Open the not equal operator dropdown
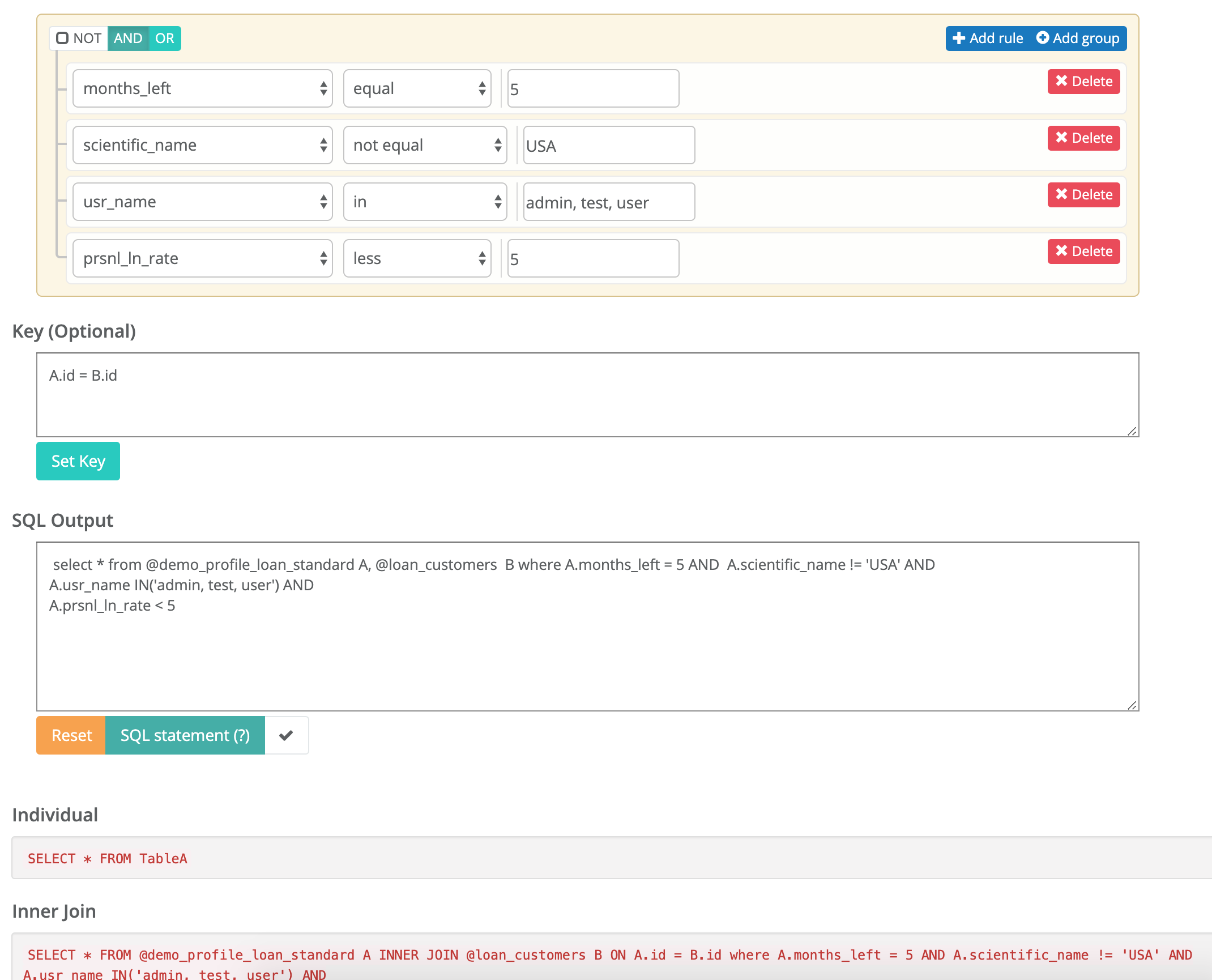The height and width of the screenshot is (980, 1212). click(425, 145)
